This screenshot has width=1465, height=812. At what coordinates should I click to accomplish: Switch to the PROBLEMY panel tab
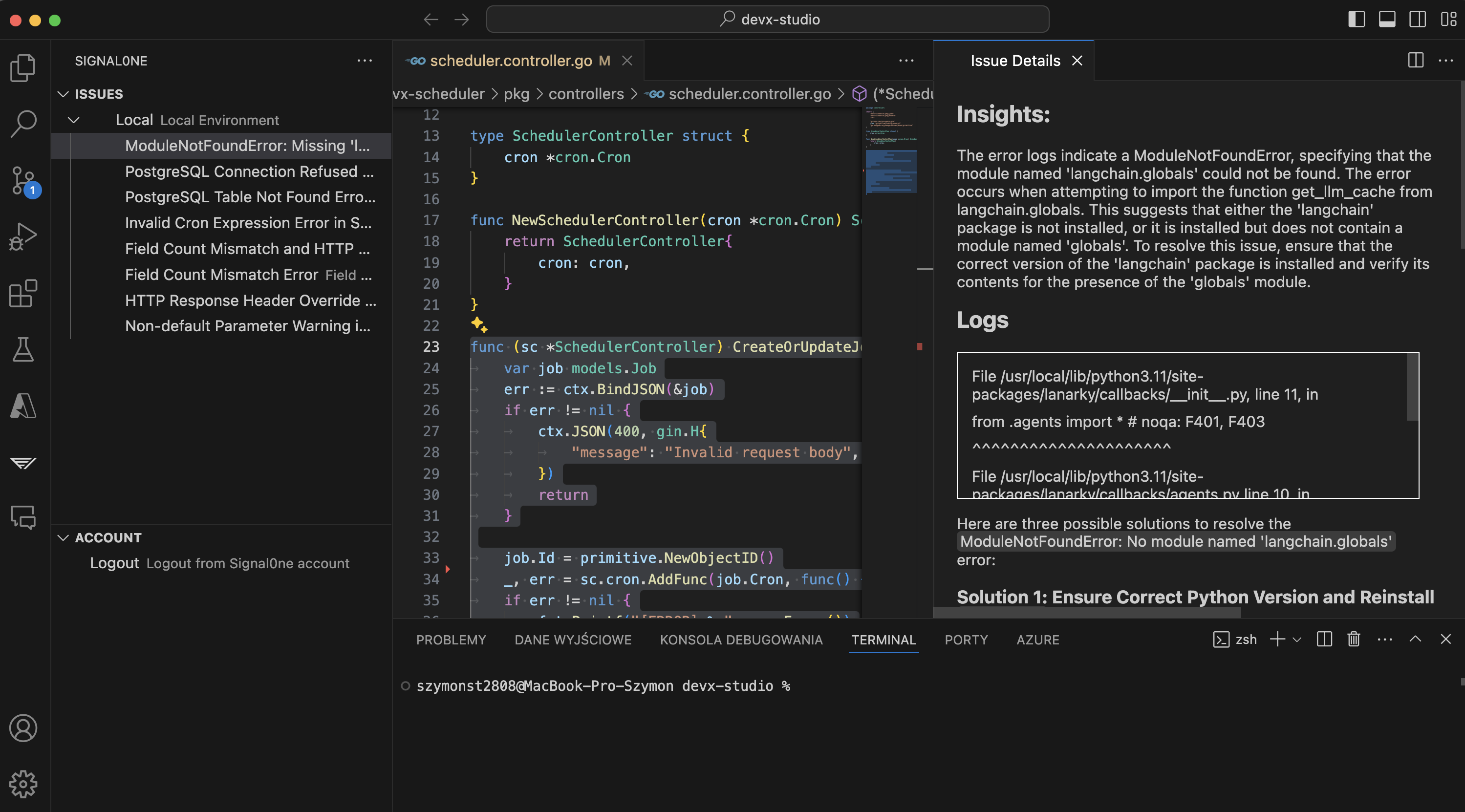tap(451, 640)
